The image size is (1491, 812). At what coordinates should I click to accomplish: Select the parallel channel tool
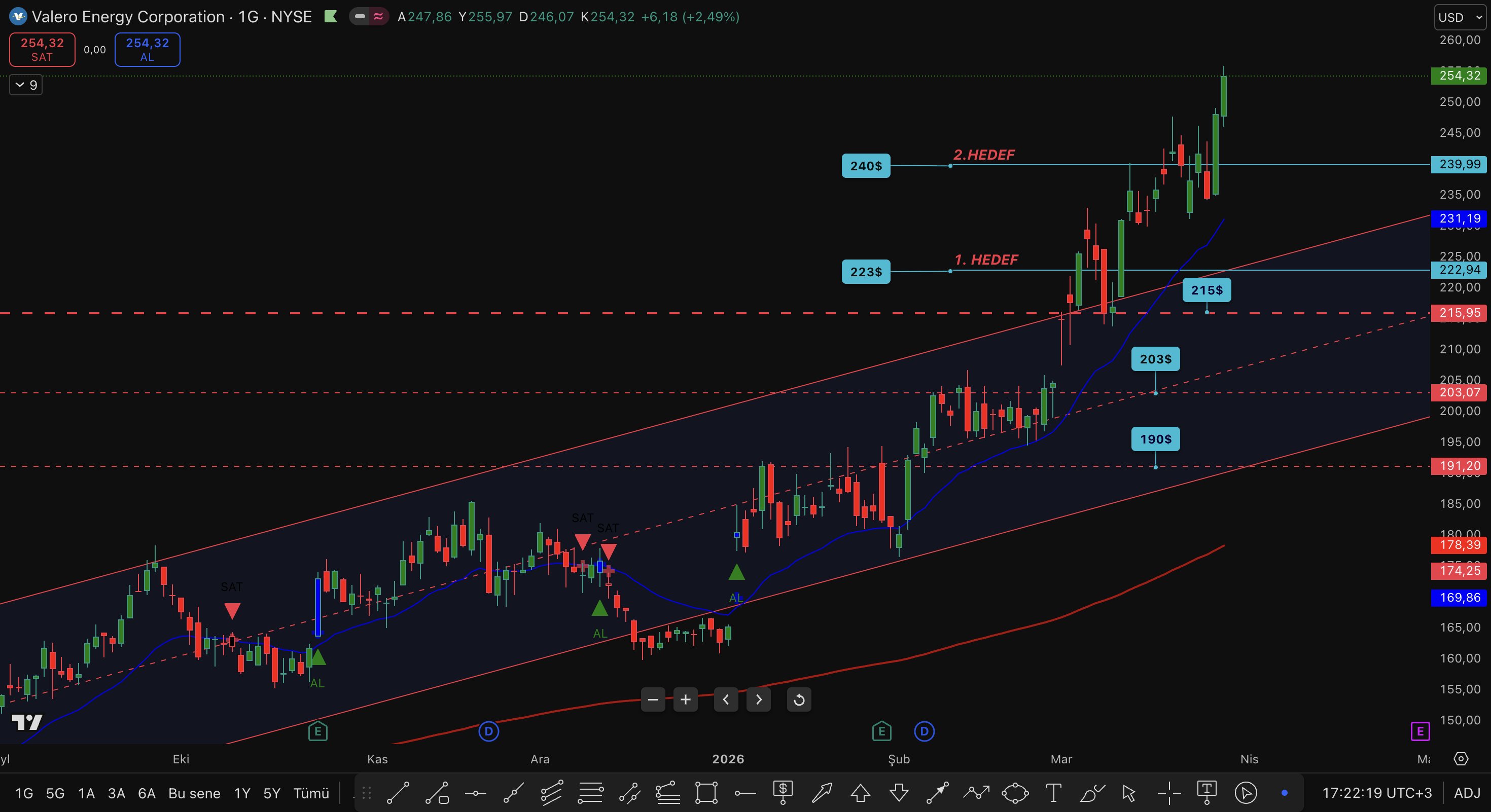[552, 792]
